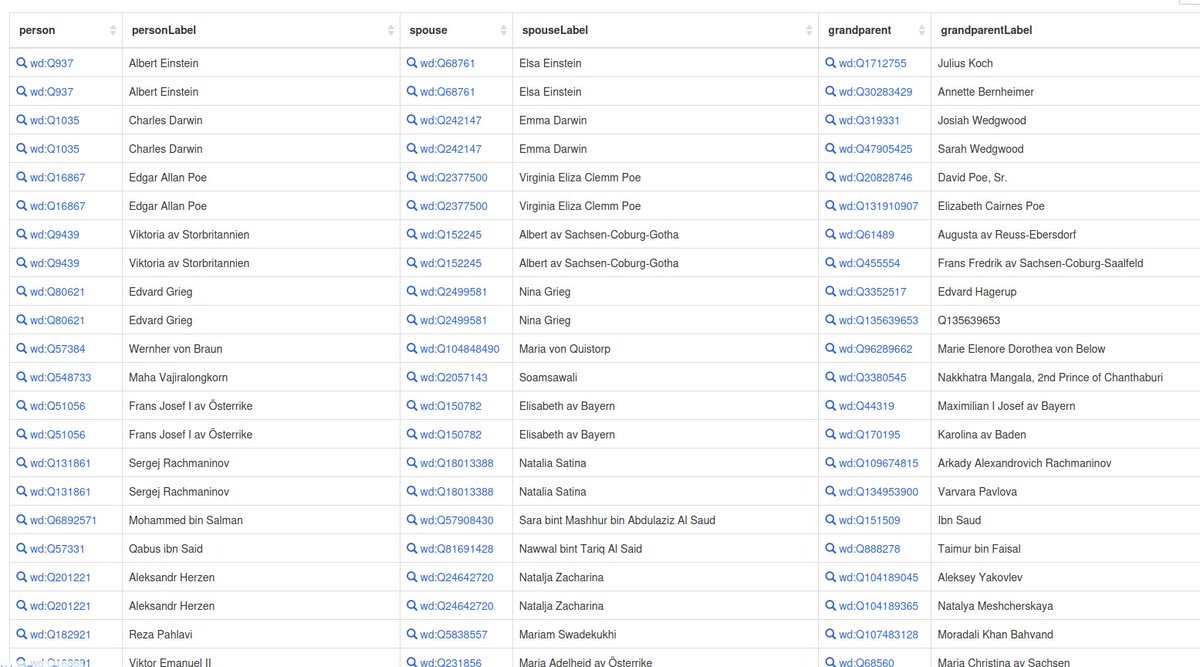
Task: Click the magnifier icon beside wd:Q455554
Action: click(830, 263)
